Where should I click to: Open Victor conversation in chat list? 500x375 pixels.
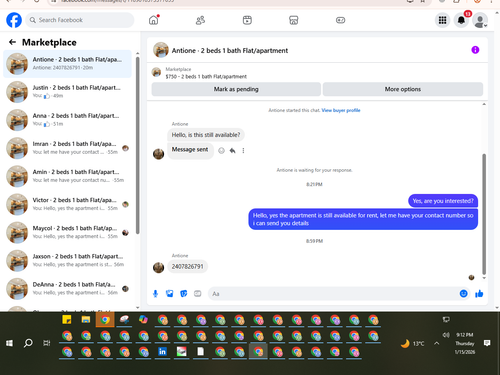pyautogui.click(x=68, y=204)
